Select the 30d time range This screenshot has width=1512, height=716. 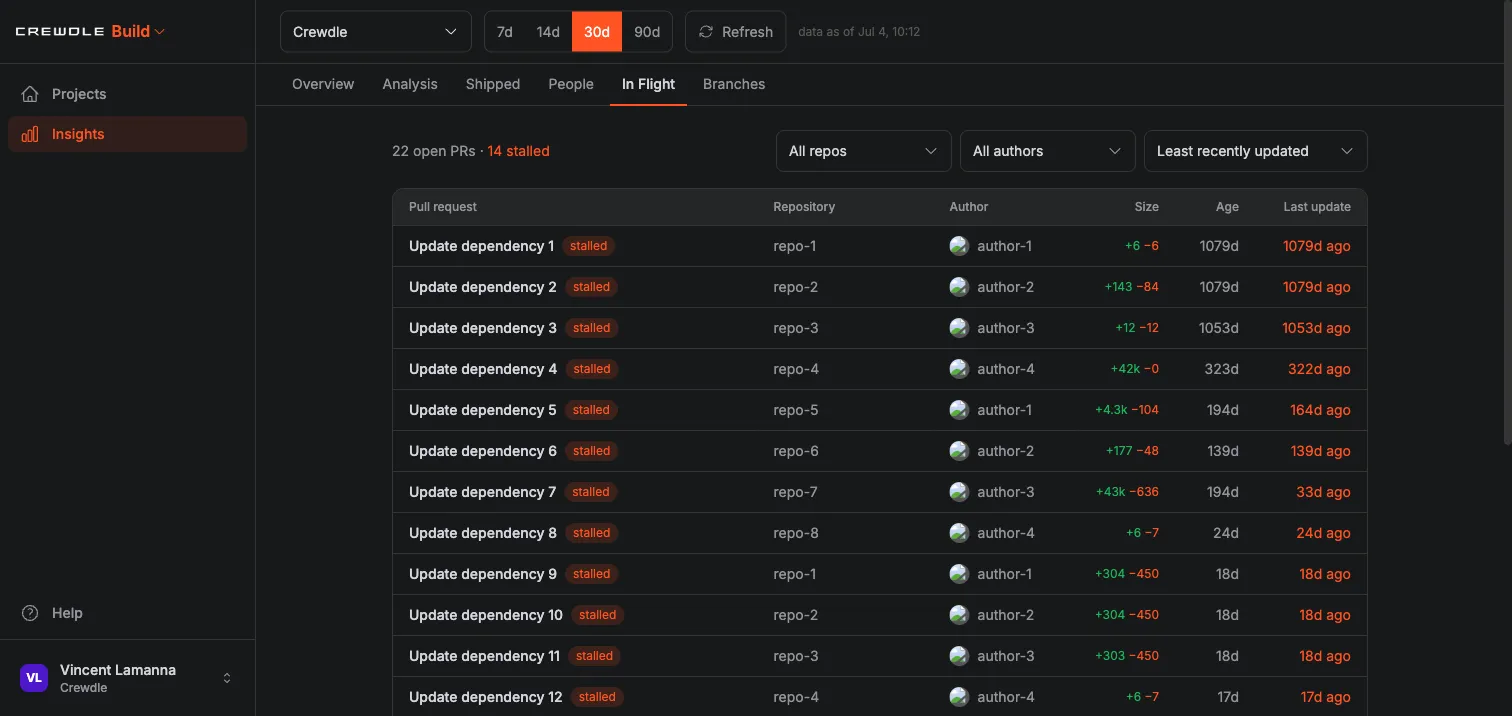click(597, 32)
